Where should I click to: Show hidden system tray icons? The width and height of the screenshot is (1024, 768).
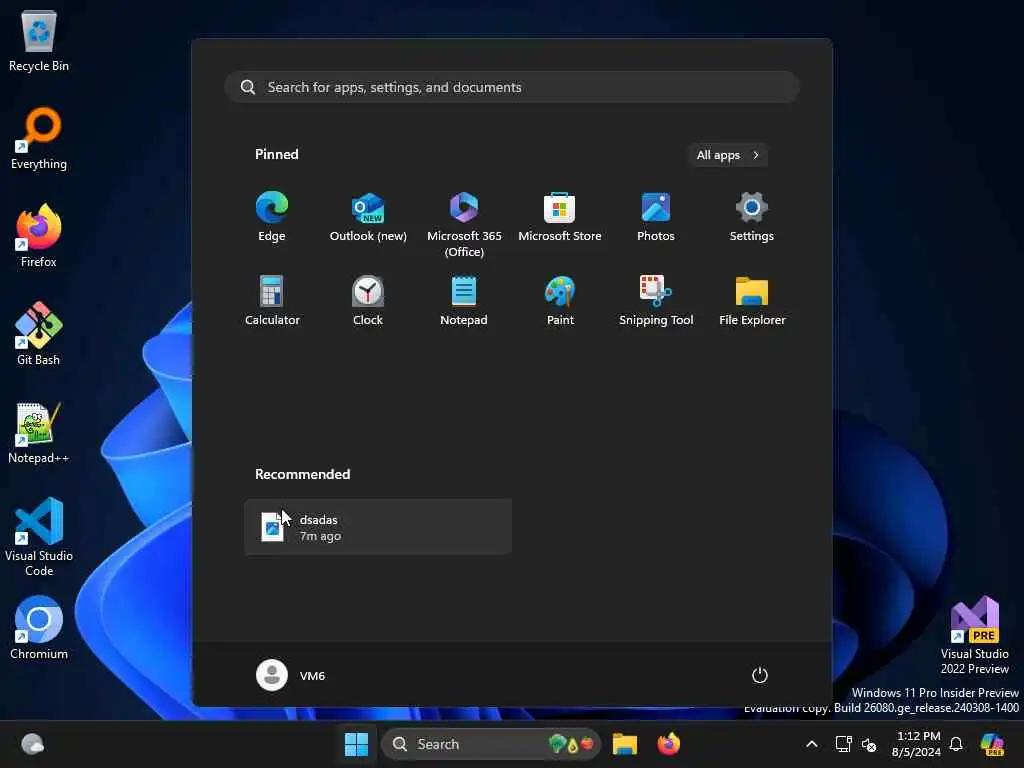[812, 744]
